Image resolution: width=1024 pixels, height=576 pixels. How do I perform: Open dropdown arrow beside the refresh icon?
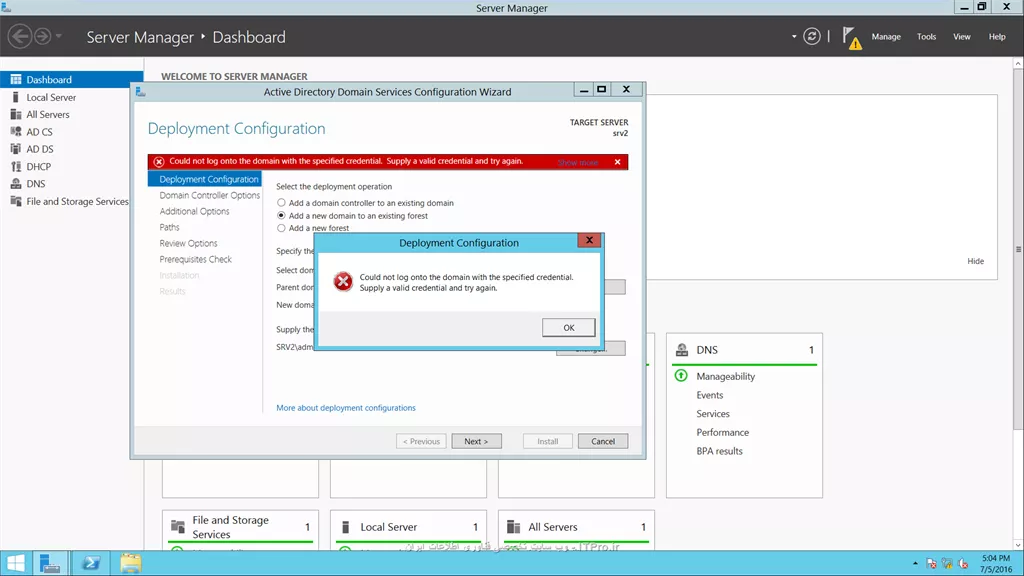(794, 37)
